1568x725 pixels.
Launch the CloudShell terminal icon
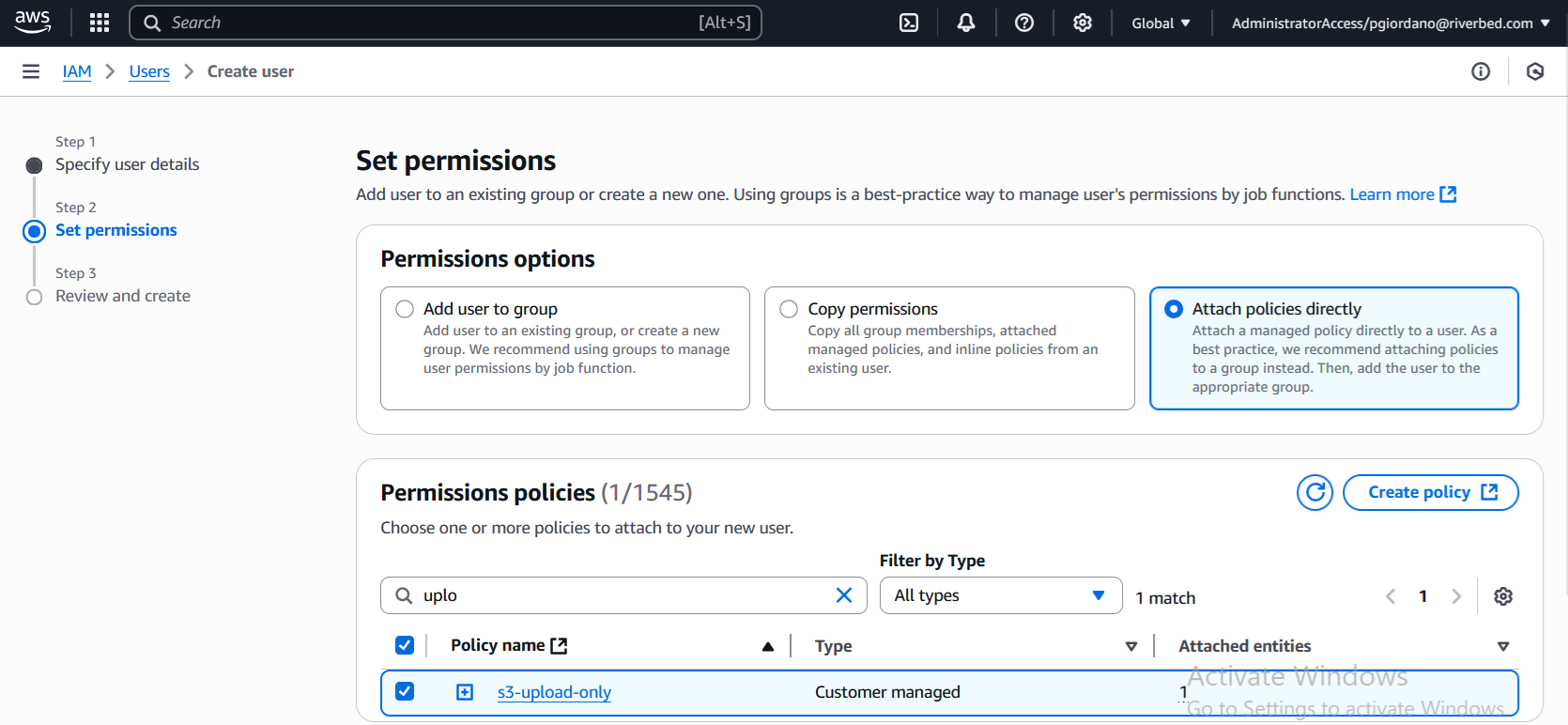coord(909,23)
